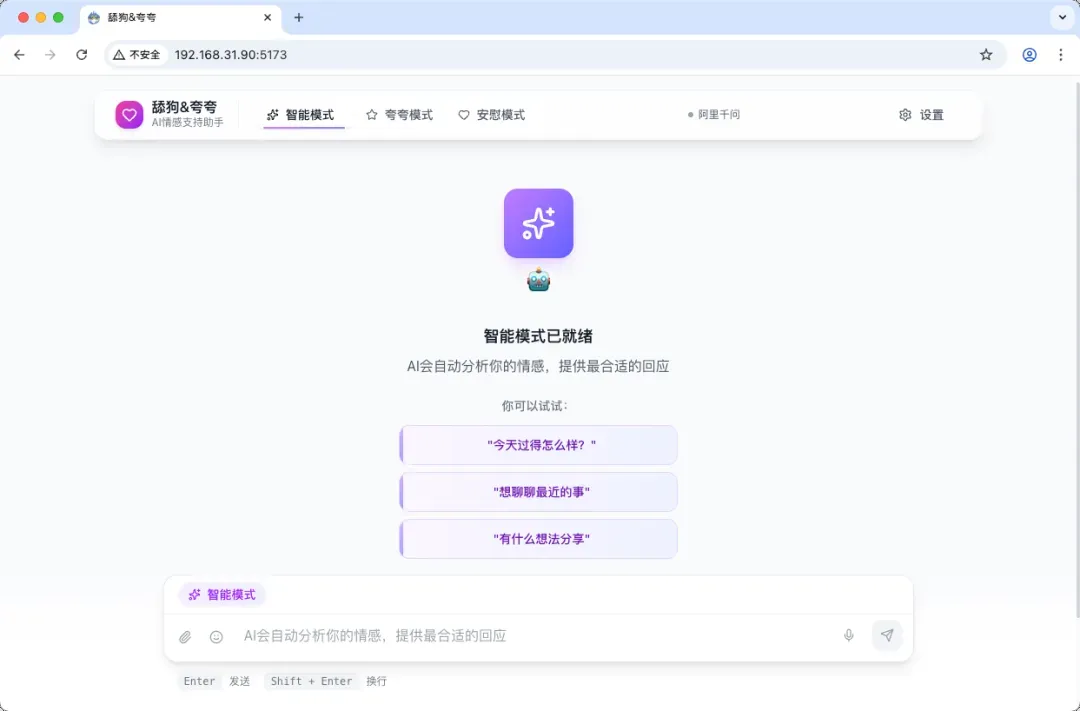Image resolution: width=1080 pixels, height=711 pixels.
Task: Open the emoji picker smiley icon
Action: [x=216, y=637]
